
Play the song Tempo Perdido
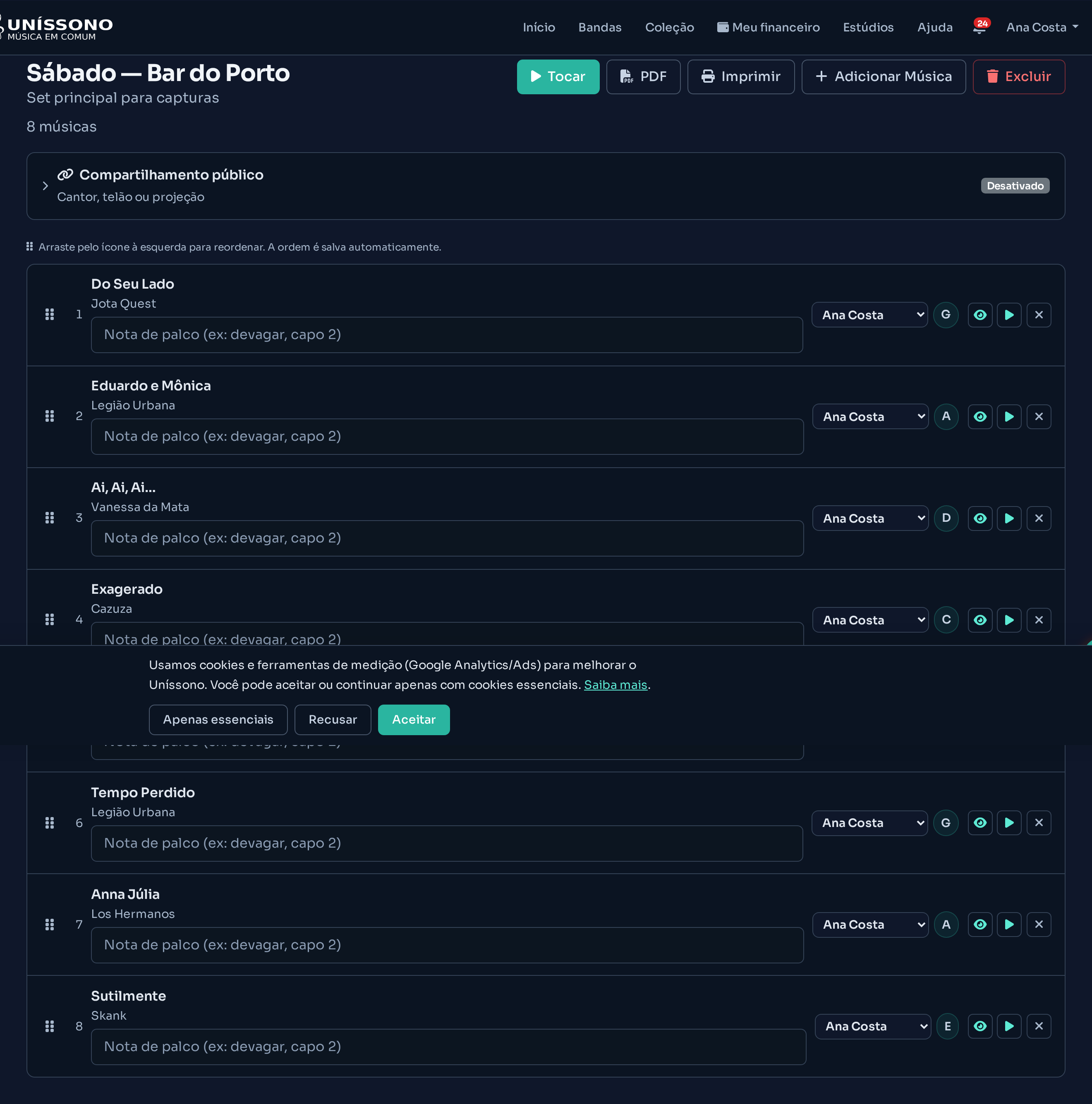(x=1009, y=823)
